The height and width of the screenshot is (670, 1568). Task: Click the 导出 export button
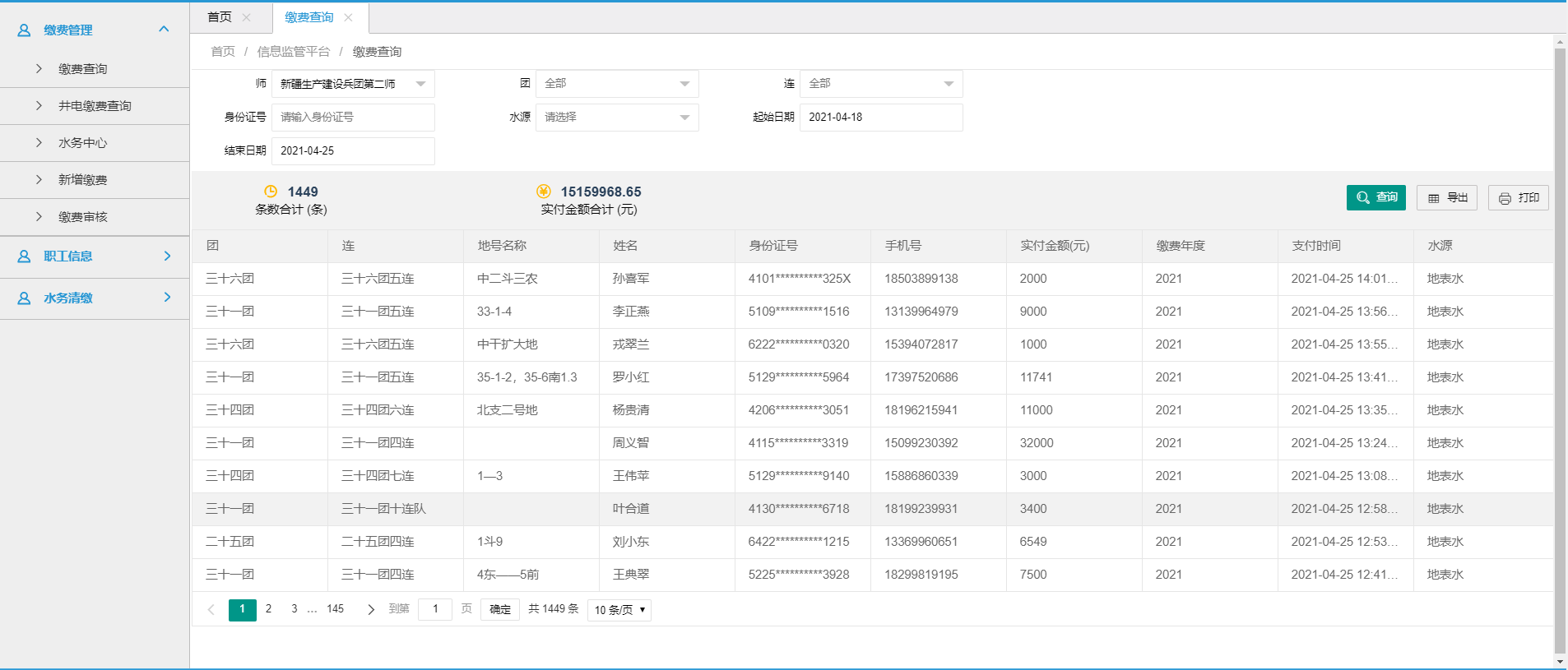pos(1447,198)
